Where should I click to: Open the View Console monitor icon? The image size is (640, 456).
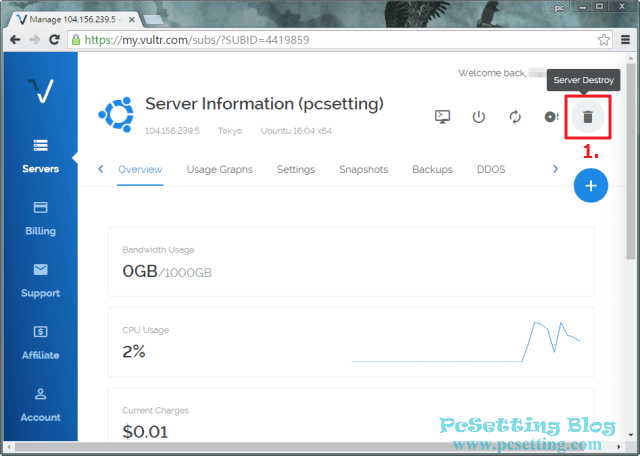442,117
